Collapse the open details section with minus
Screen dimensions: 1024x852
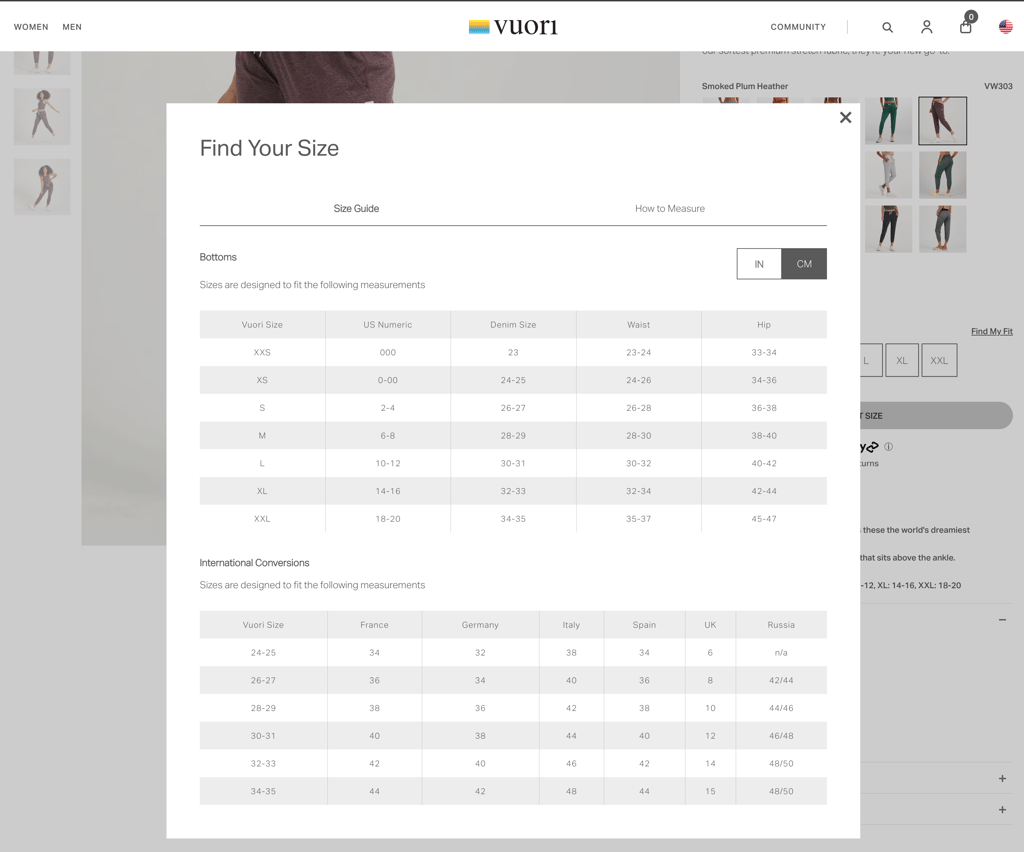pyautogui.click(x=1002, y=620)
